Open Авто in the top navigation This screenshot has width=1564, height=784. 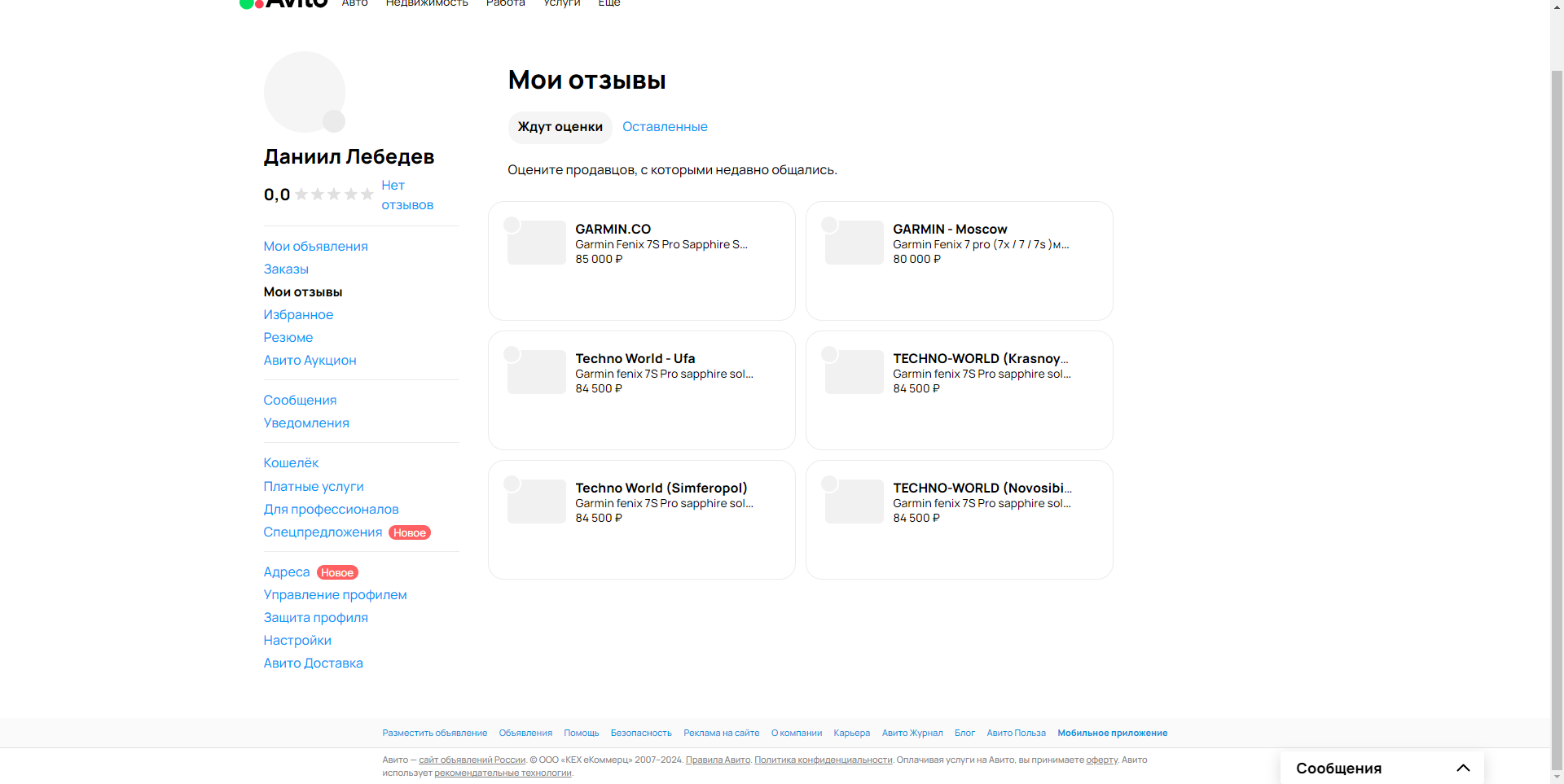click(x=355, y=3)
